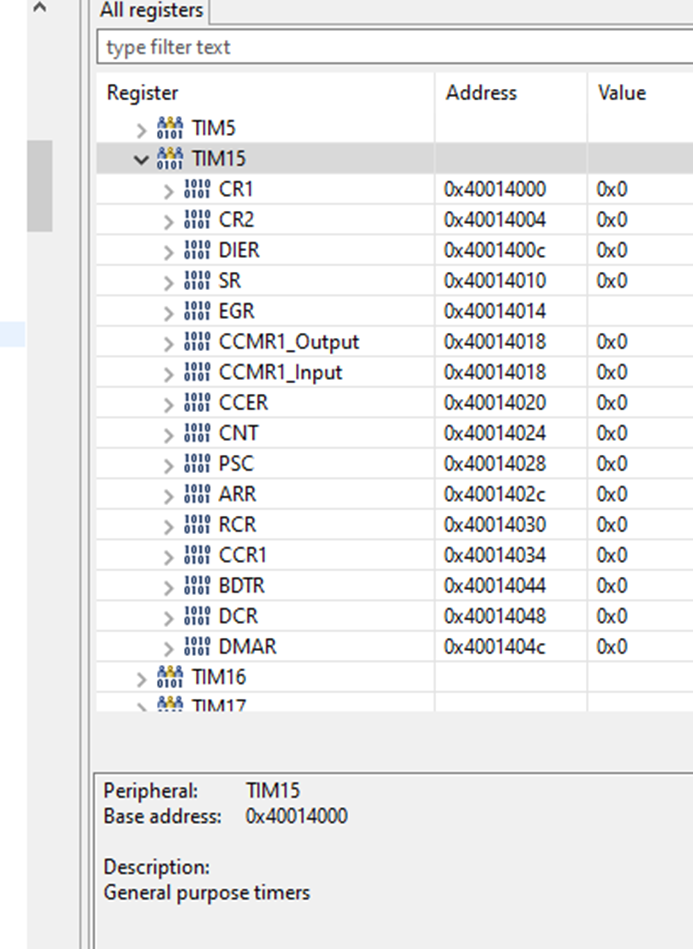Expand the CCER register bitfields
This screenshot has width=693, height=949.
[x=168, y=405]
